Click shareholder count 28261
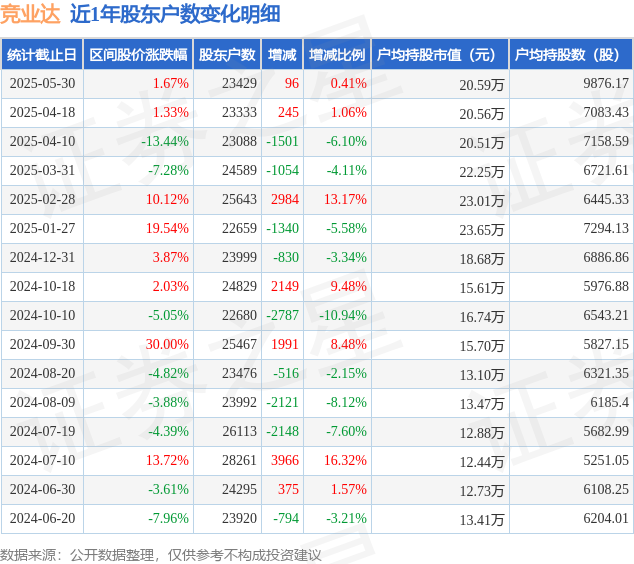The image size is (634, 564). pos(239,460)
